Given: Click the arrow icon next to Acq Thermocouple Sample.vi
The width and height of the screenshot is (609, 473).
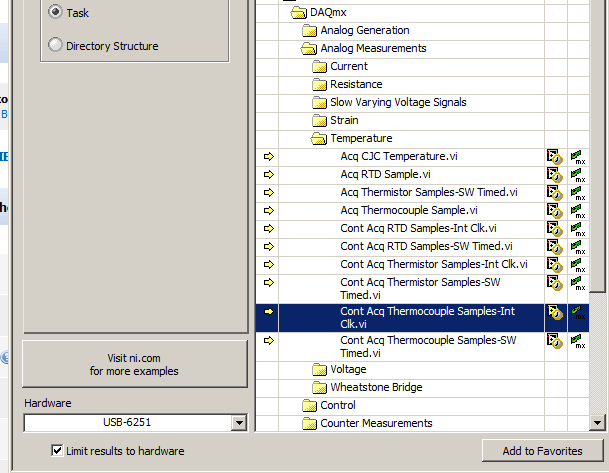Looking at the screenshot, I should pos(268,211).
